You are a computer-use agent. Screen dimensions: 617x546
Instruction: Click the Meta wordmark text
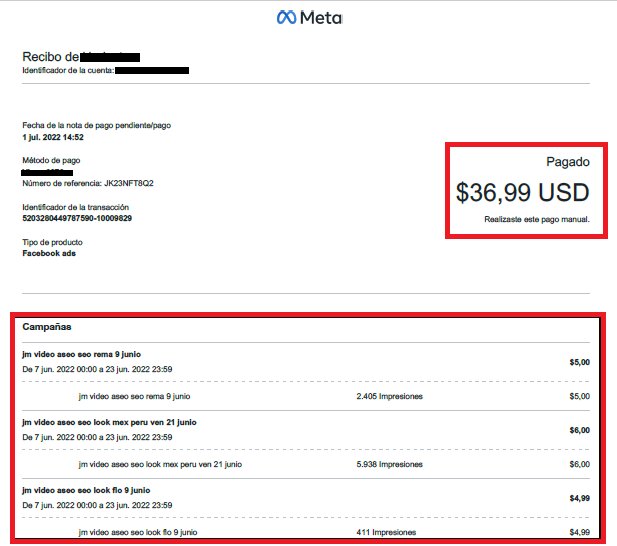point(321,18)
